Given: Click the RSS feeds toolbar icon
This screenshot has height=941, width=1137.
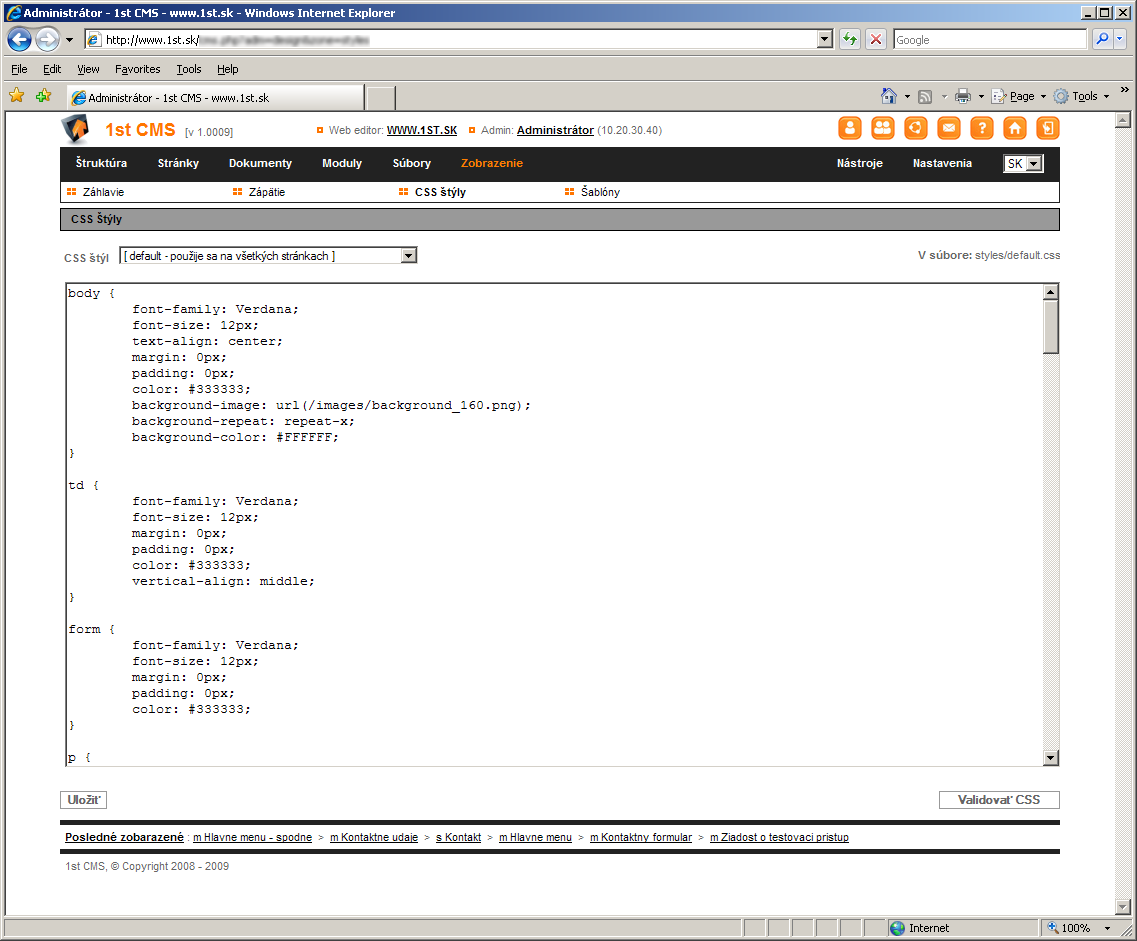Looking at the screenshot, I should [x=925, y=96].
